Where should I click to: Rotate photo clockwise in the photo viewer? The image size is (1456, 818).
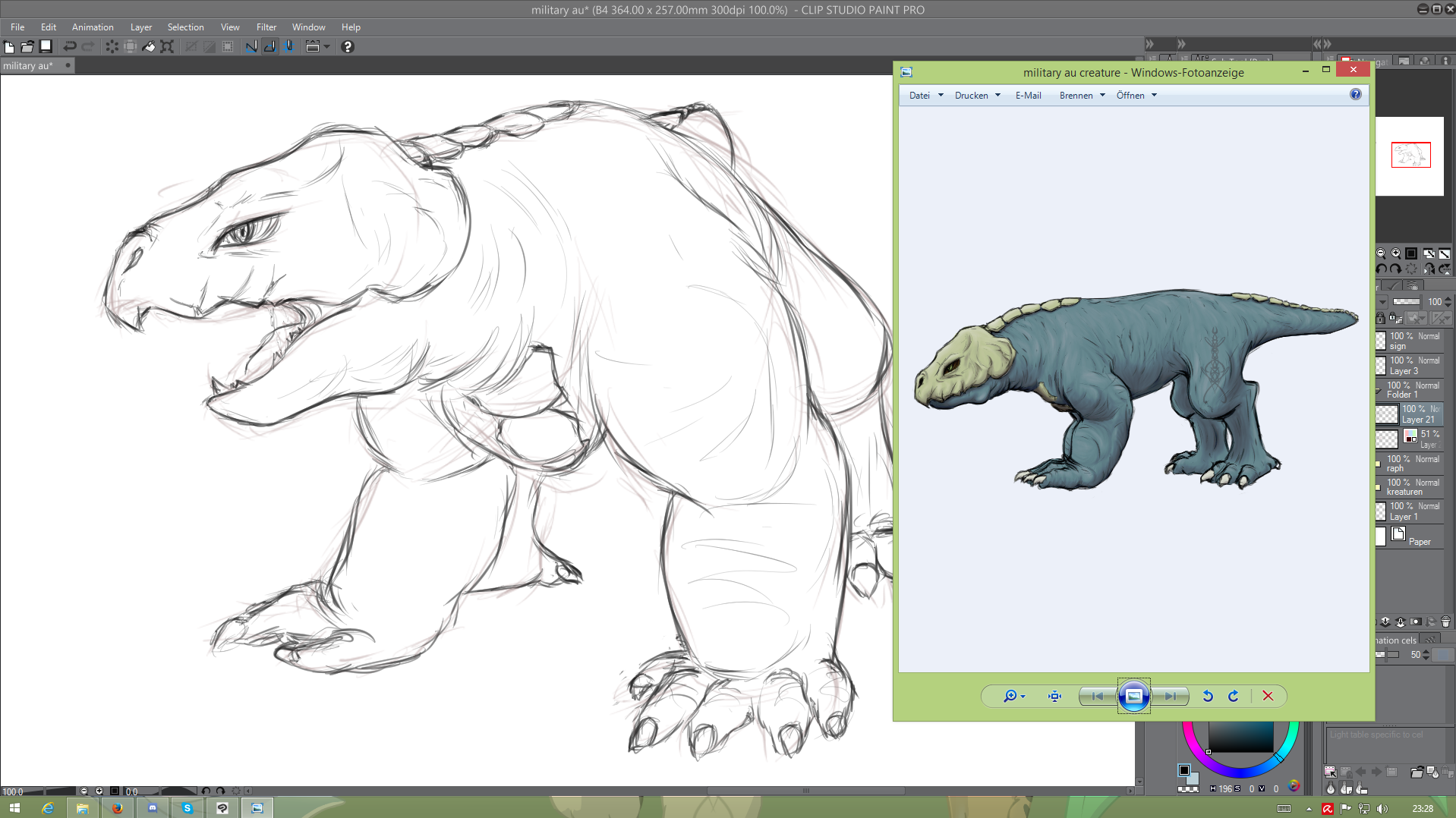[1234, 696]
